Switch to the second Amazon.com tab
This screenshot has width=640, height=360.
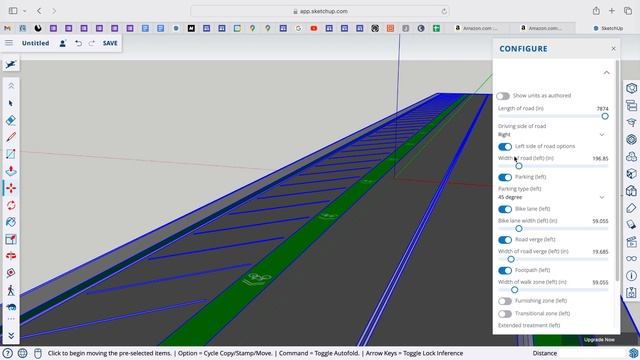542,28
